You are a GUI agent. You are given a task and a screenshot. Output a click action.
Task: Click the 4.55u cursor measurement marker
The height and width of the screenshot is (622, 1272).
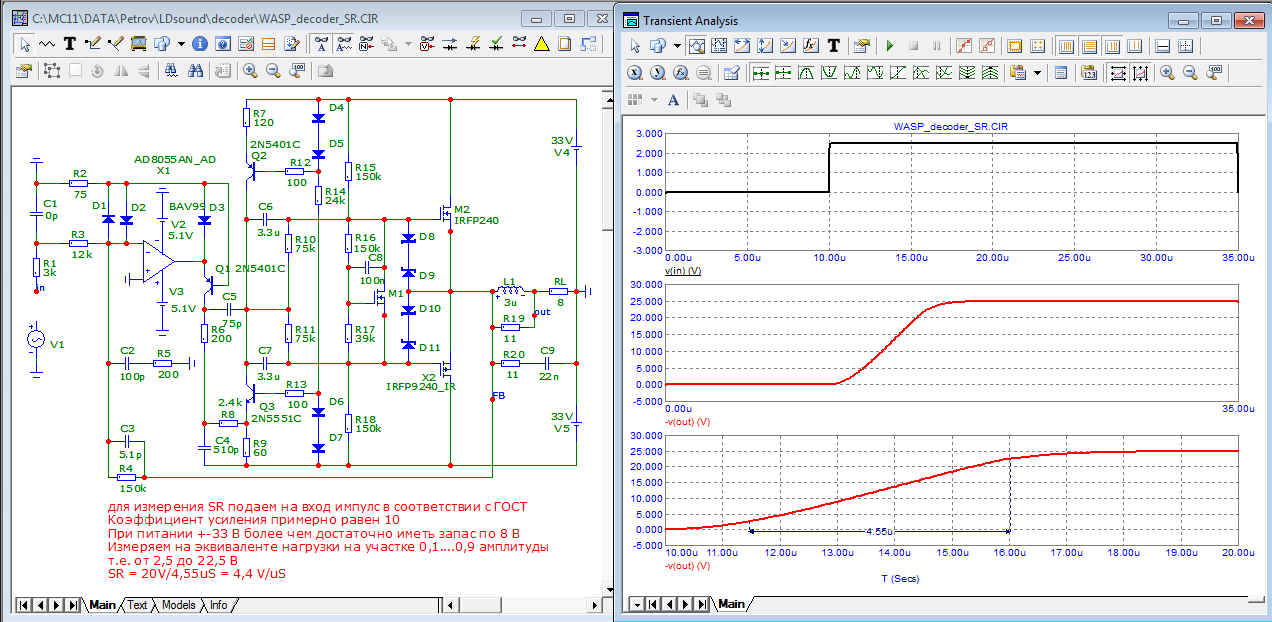pyautogui.click(x=880, y=531)
